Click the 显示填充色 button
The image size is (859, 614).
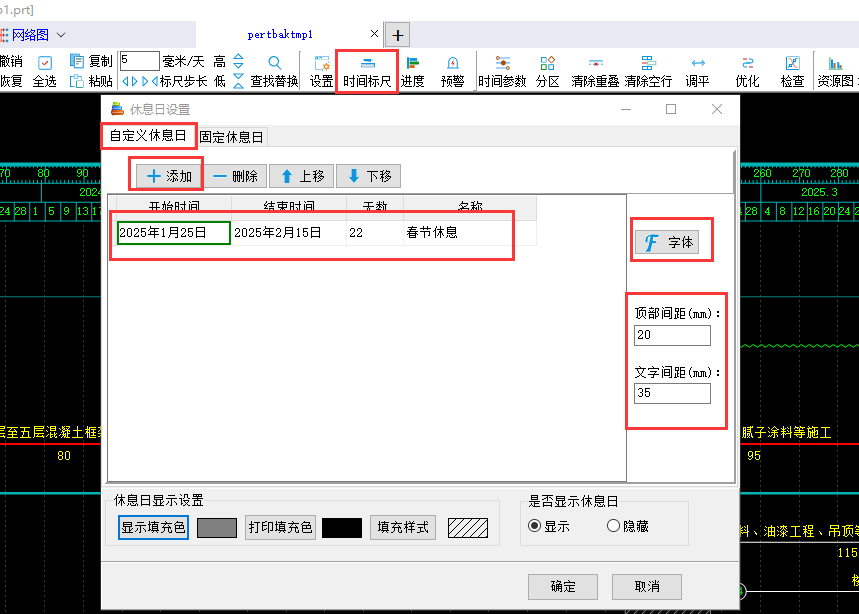click(153, 527)
